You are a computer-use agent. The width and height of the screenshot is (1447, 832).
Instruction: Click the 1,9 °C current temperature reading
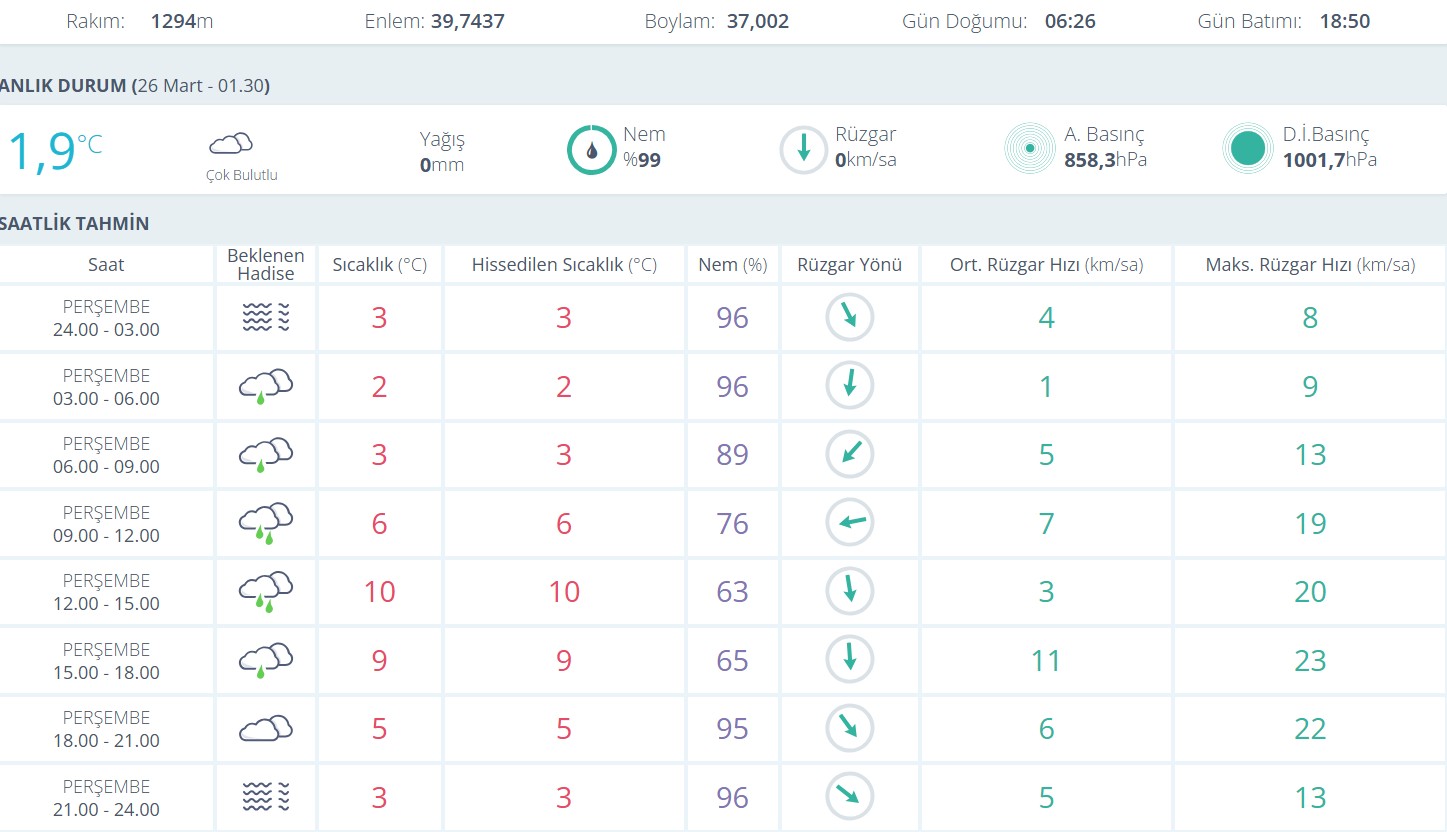[52, 151]
